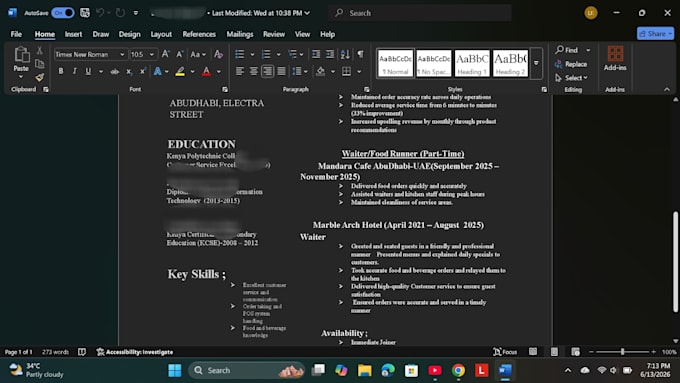Center align the text
The image size is (680, 383).
tap(254, 71)
